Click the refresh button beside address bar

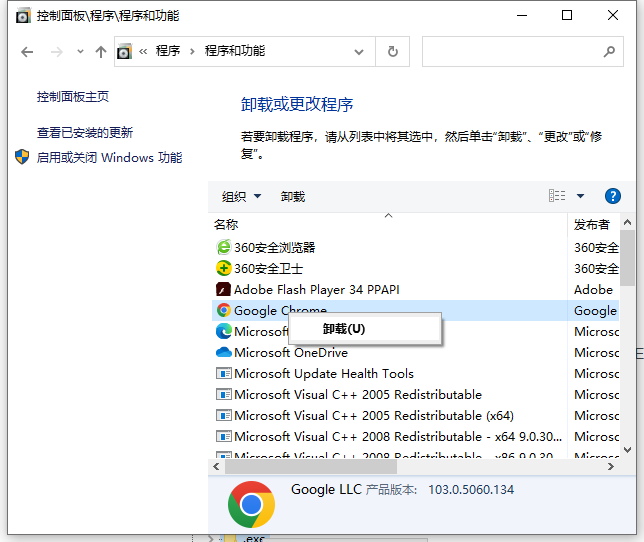coord(393,51)
